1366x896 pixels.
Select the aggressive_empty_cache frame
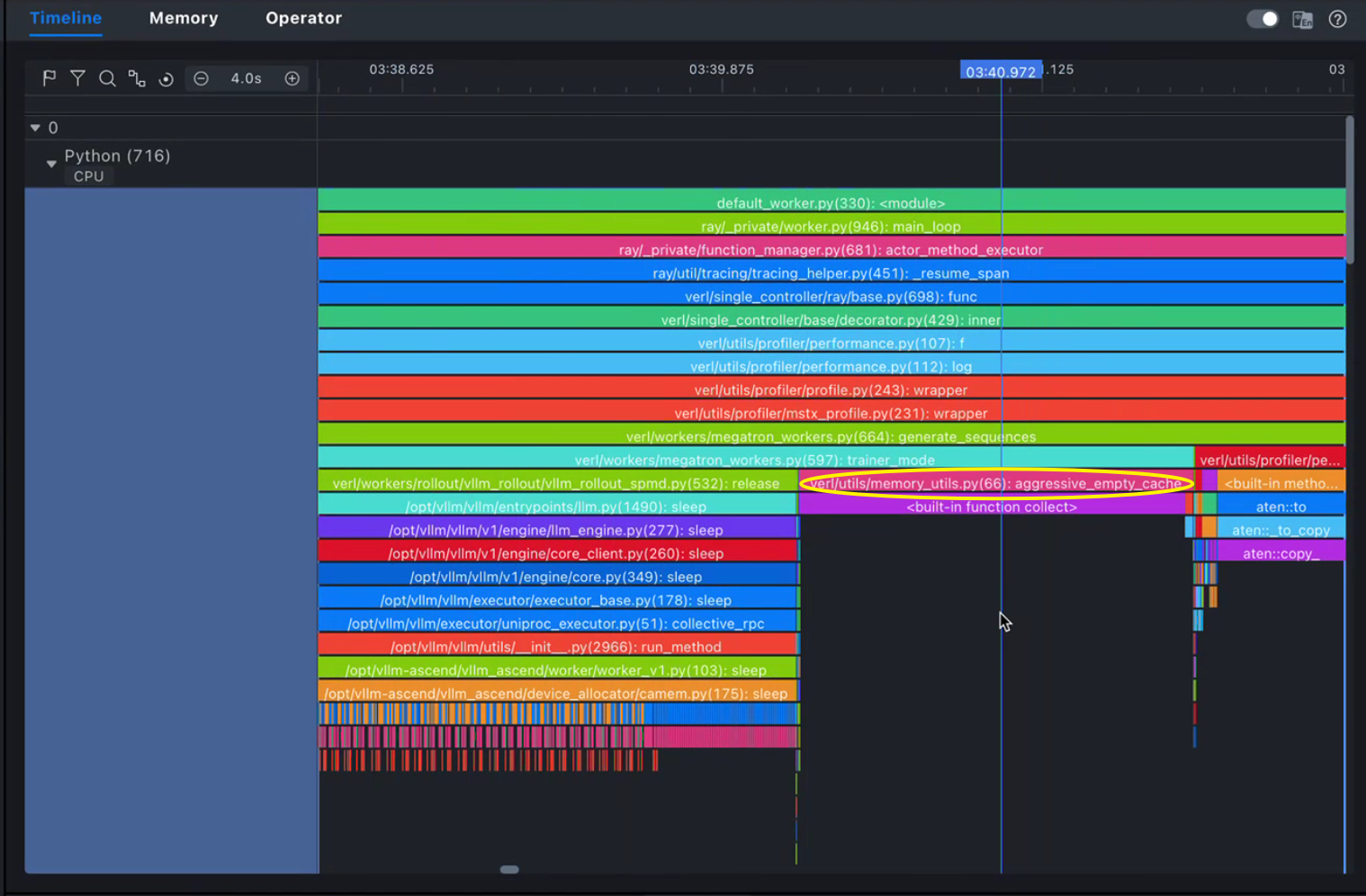point(996,483)
